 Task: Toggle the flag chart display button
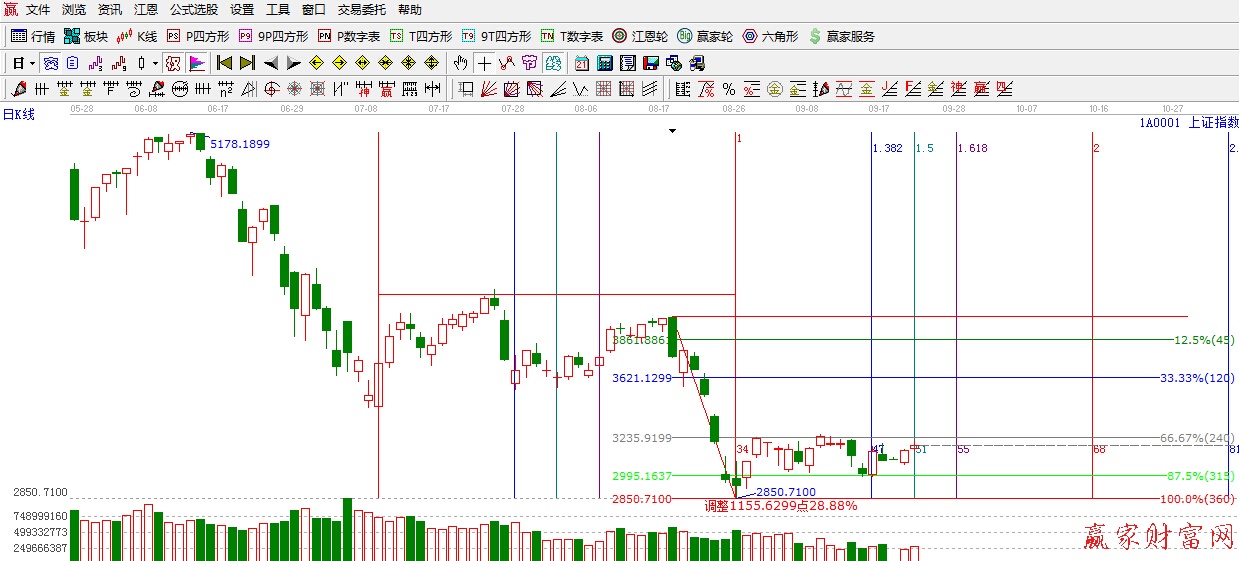click(197, 63)
